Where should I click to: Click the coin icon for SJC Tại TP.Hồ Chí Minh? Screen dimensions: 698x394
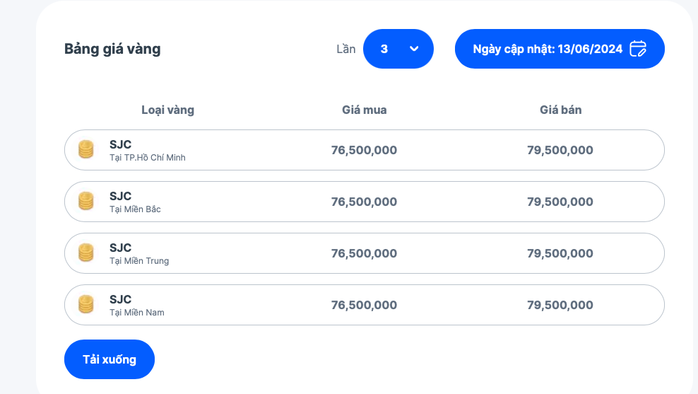(x=86, y=150)
